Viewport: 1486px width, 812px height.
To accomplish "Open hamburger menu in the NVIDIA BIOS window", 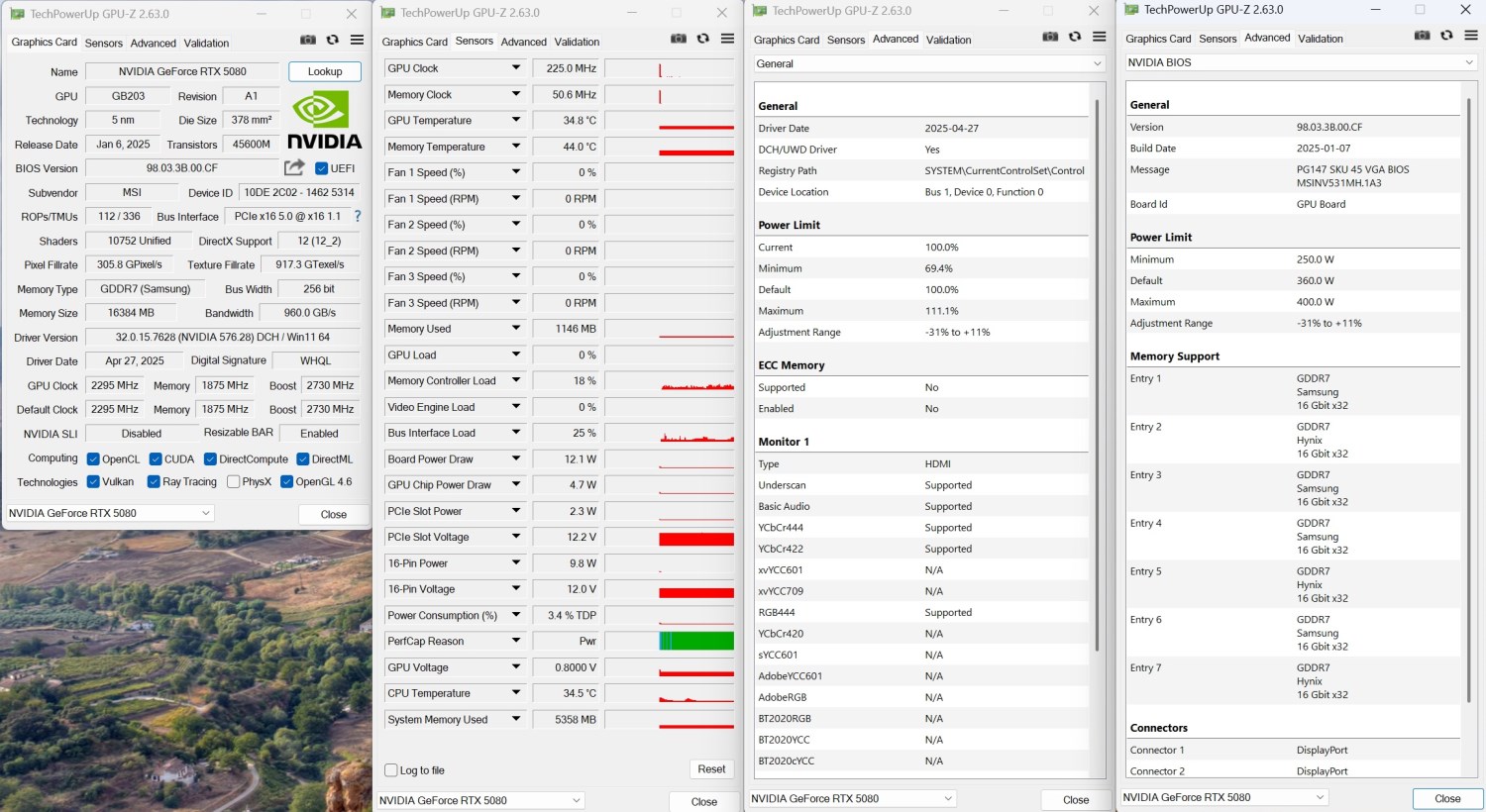I will click(x=1470, y=35).
